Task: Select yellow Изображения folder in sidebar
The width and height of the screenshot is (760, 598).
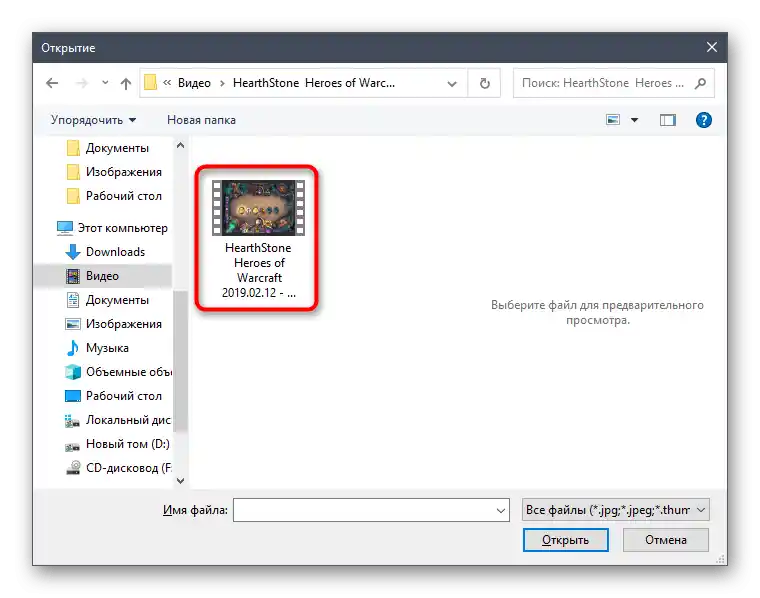Action: 114,172
